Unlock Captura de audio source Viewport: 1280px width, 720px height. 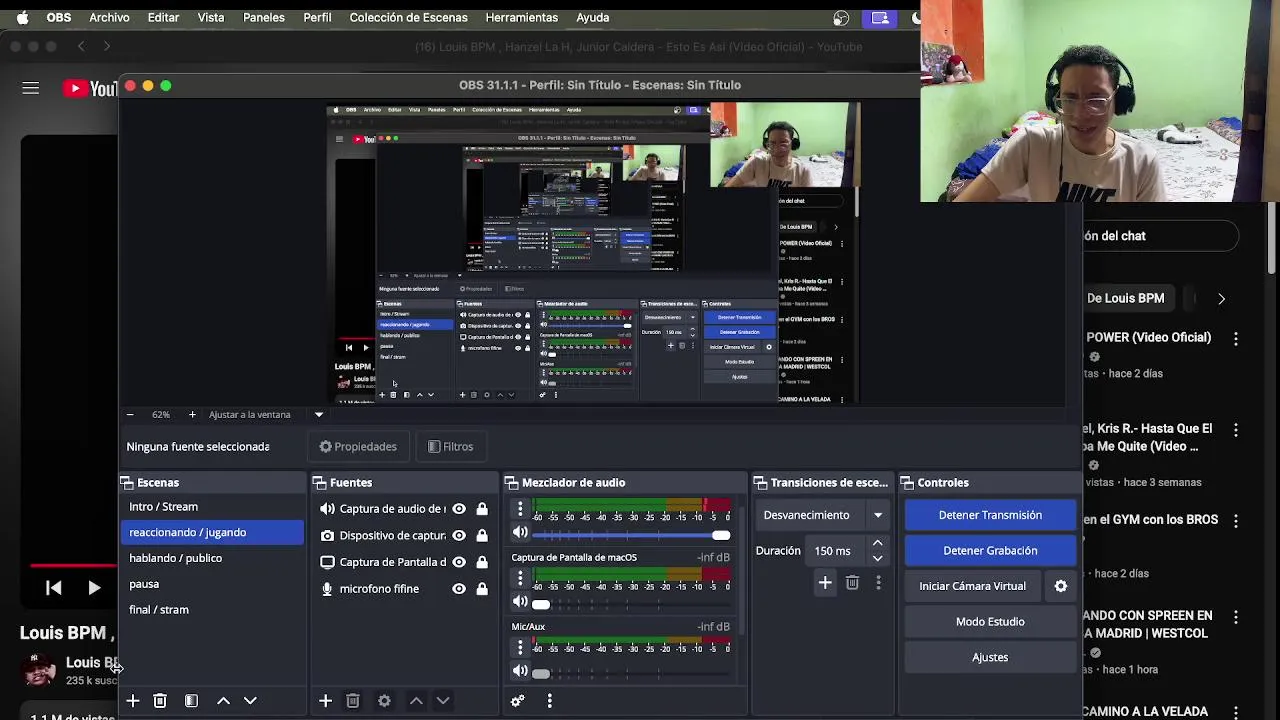482,509
